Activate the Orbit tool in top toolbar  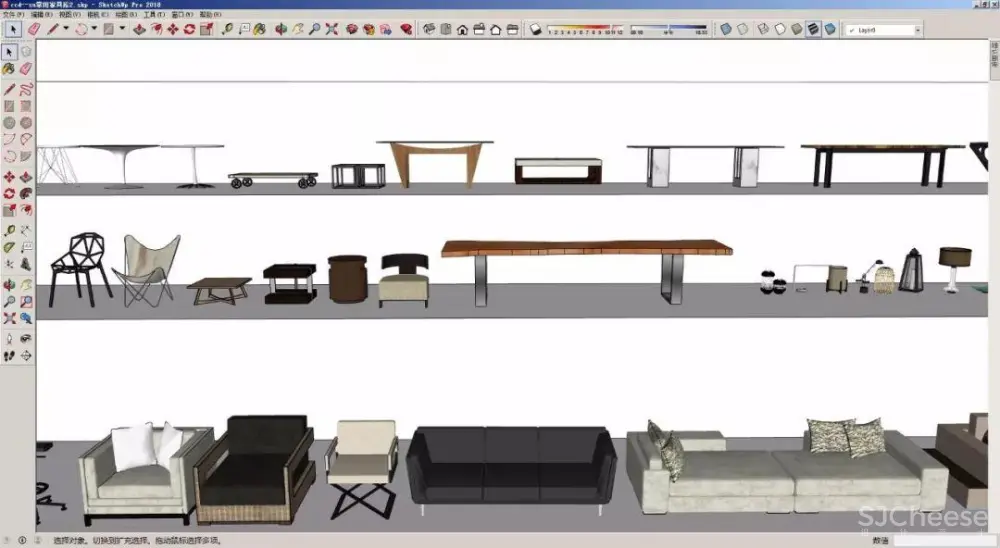280,29
